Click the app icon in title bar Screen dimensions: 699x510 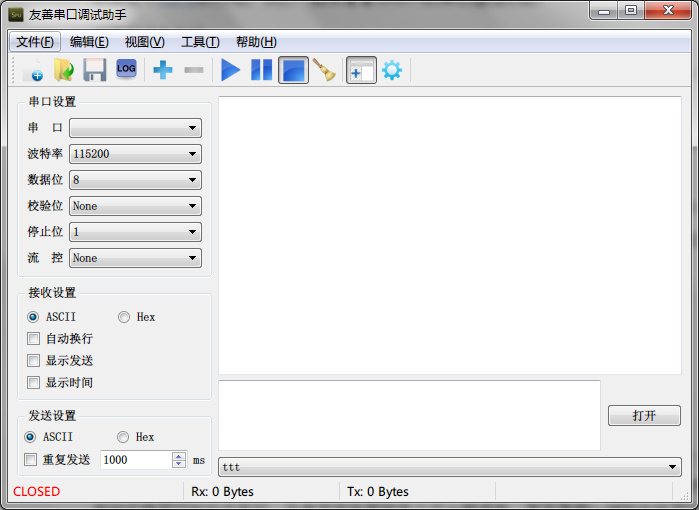[16, 14]
